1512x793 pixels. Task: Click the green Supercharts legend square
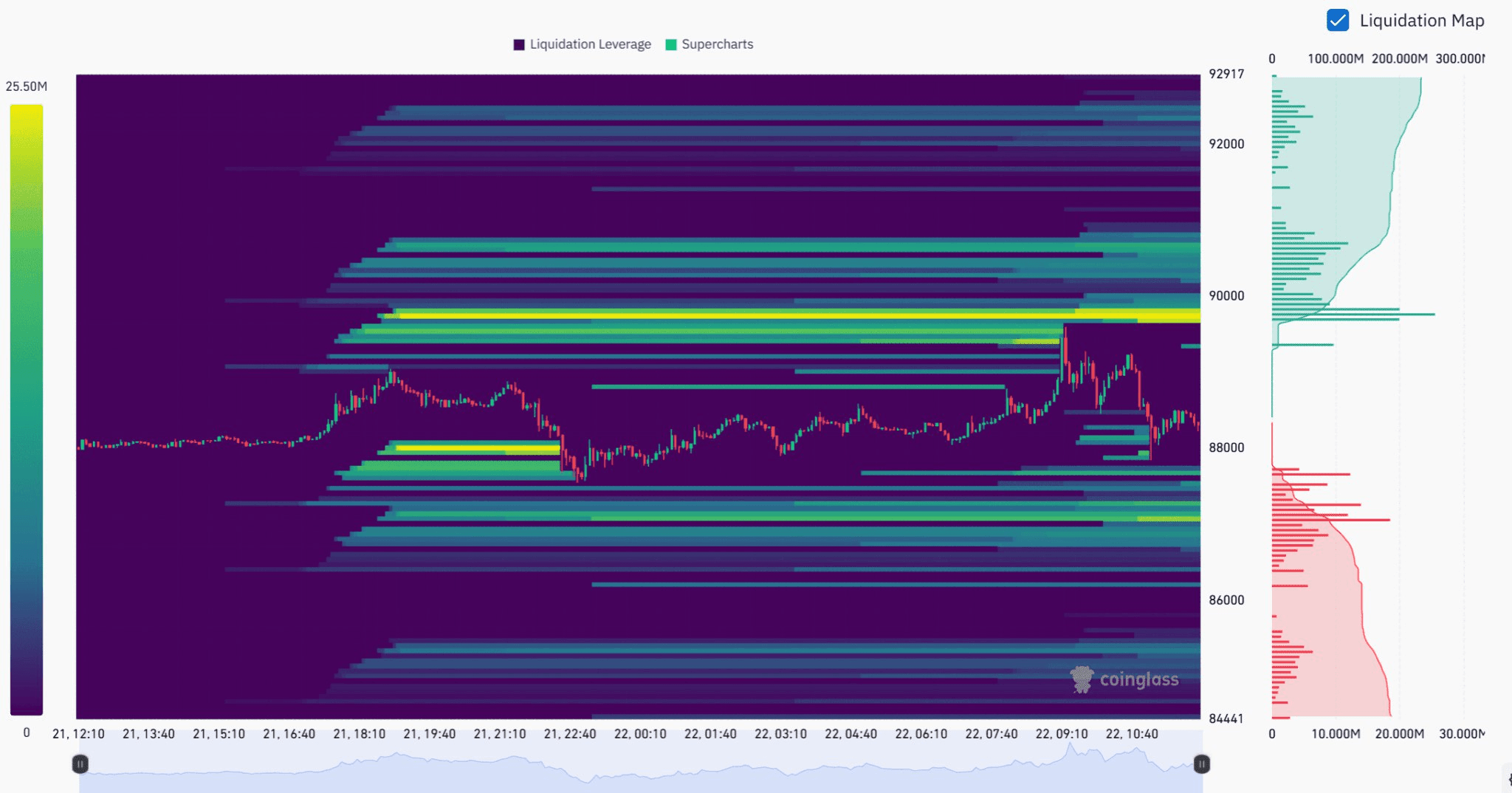[670, 44]
